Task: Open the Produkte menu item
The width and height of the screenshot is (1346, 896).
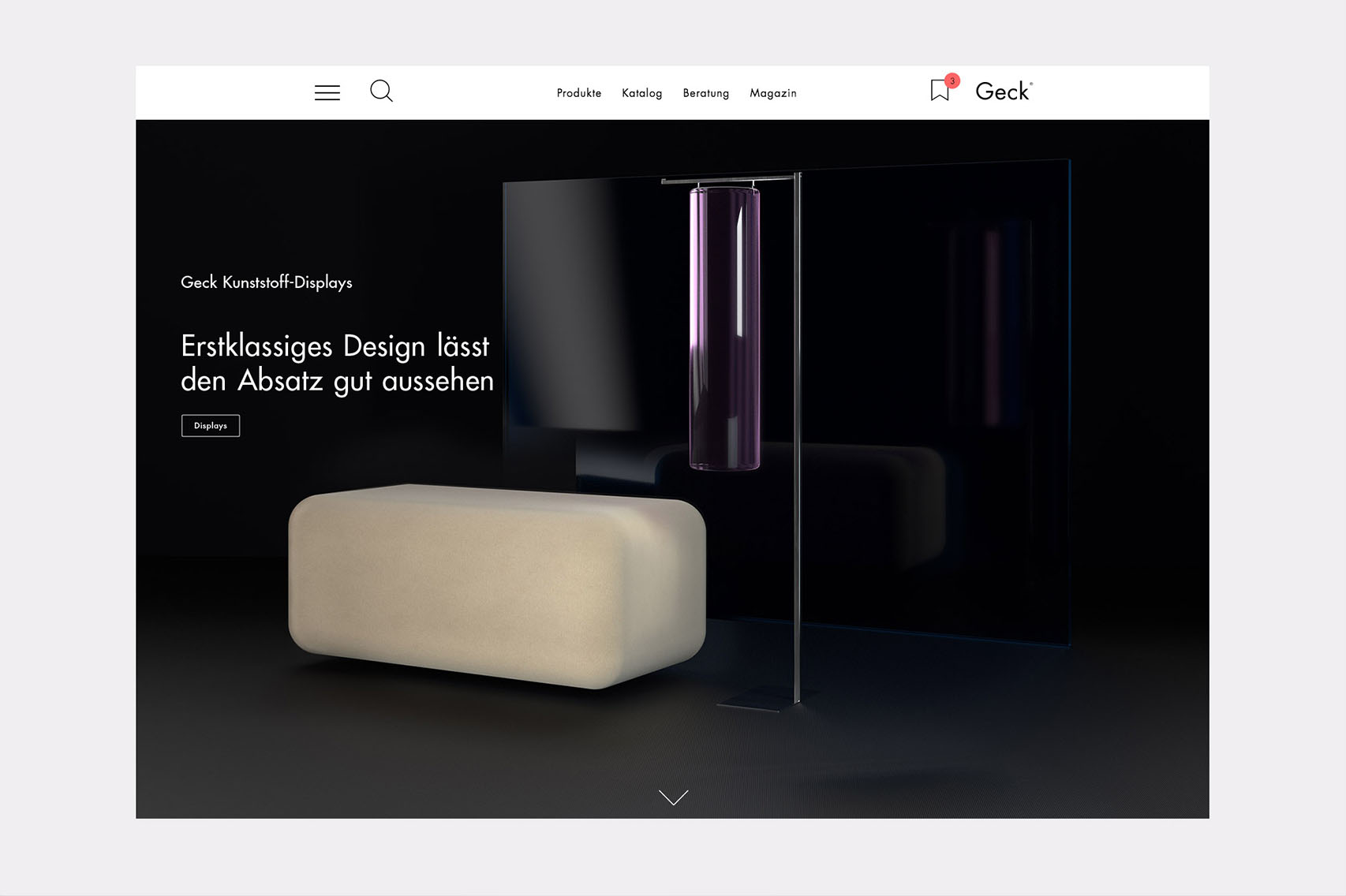Action: click(x=579, y=93)
